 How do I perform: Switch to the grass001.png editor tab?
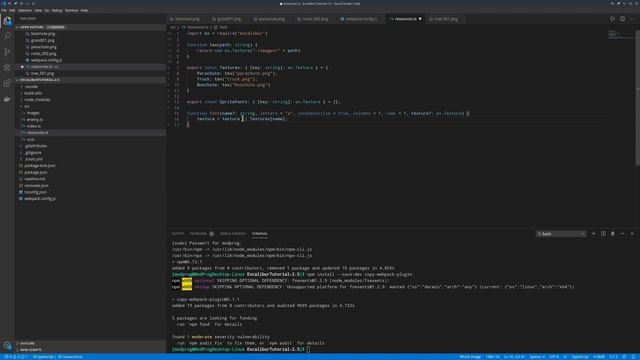coord(229,19)
